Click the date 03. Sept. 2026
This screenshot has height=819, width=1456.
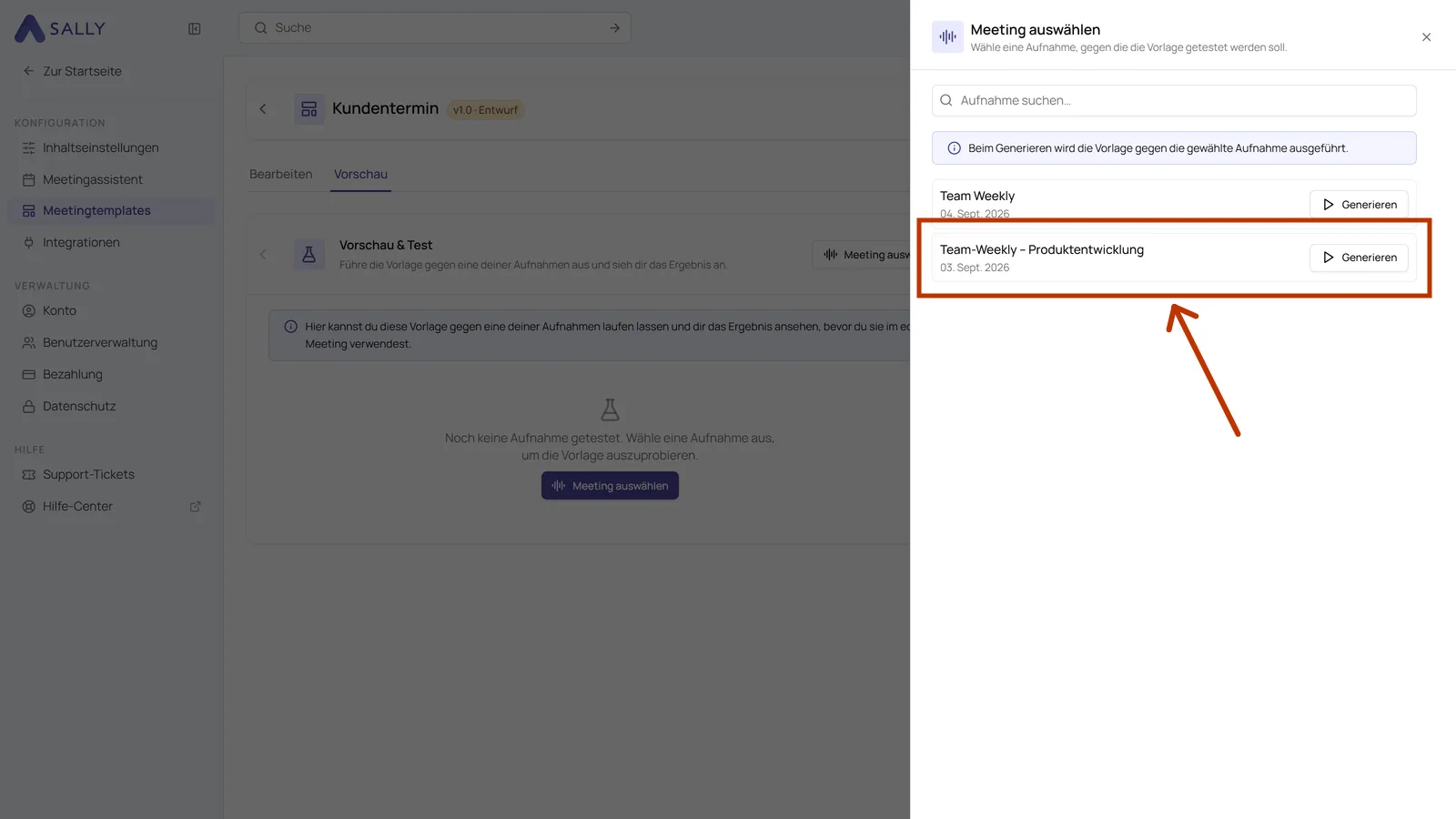[x=975, y=268]
